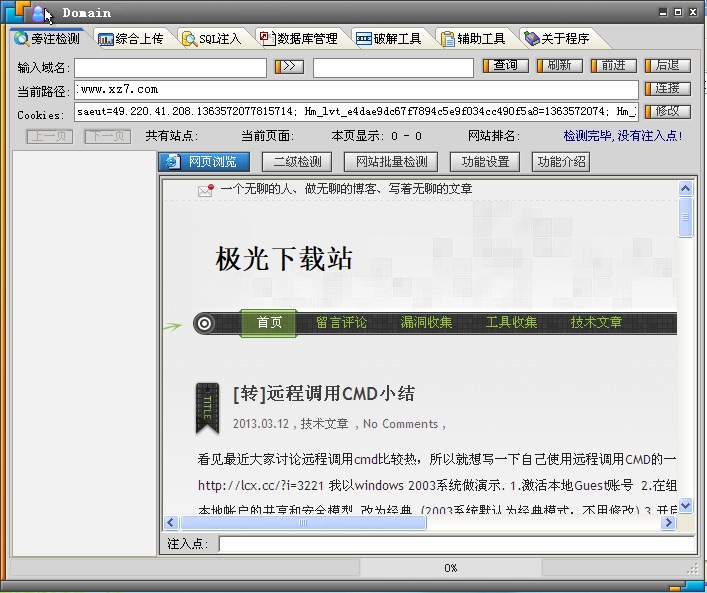707x593 pixels.
Task: Click the vertical scrollbar down arrow
Action: pos(685,506)
